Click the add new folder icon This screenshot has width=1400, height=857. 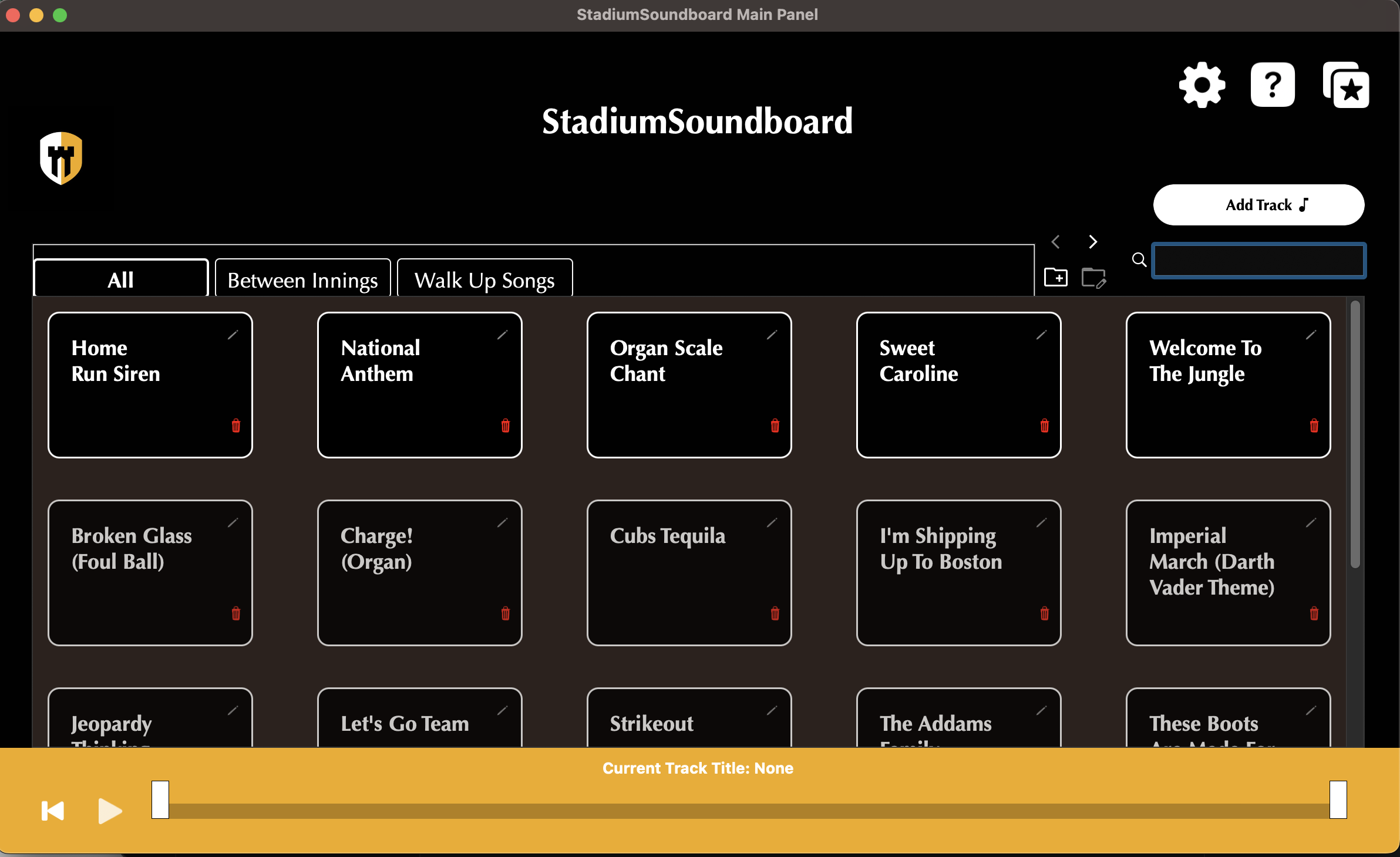click(1056, 277)
